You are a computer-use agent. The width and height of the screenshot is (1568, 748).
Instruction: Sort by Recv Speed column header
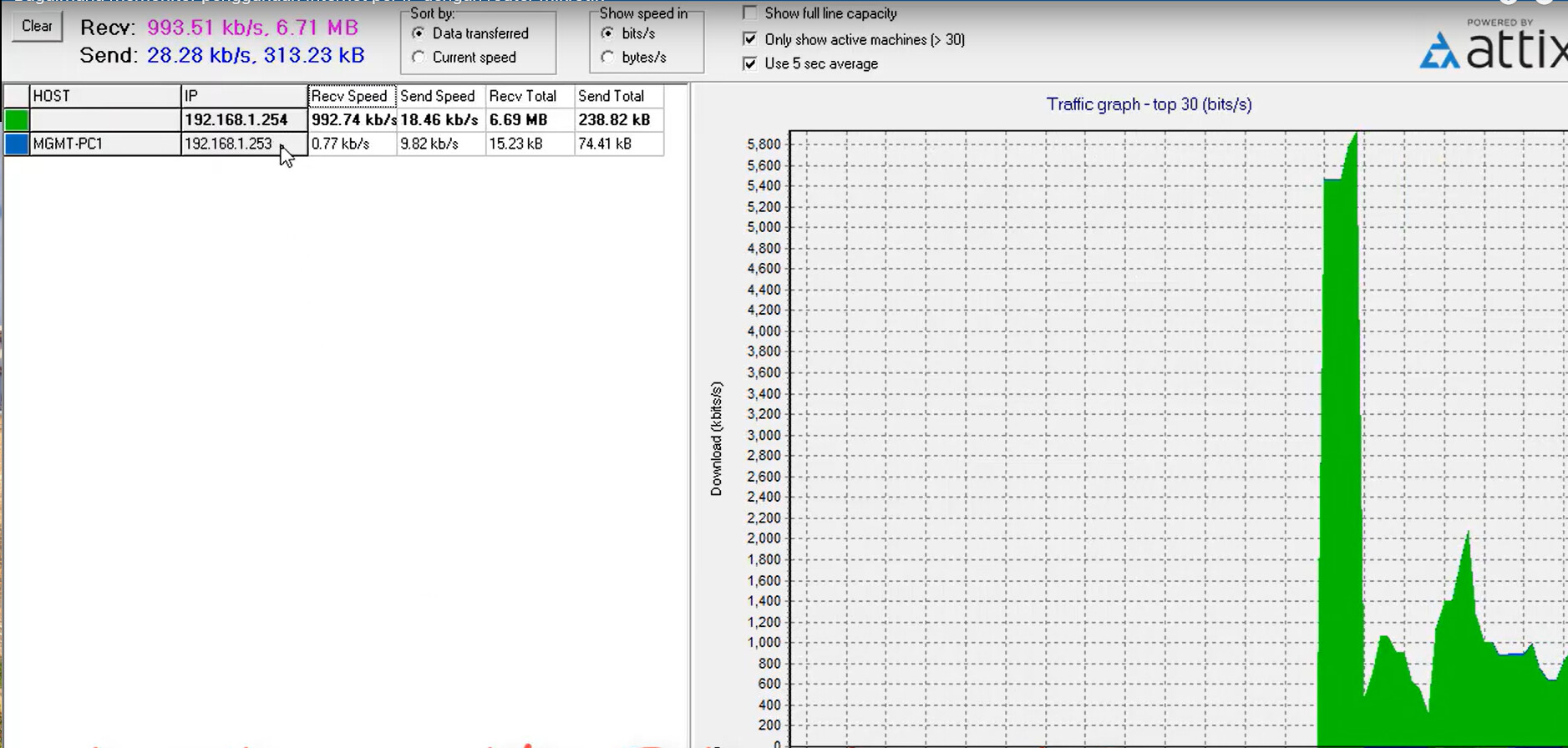[x=352, y=96]
